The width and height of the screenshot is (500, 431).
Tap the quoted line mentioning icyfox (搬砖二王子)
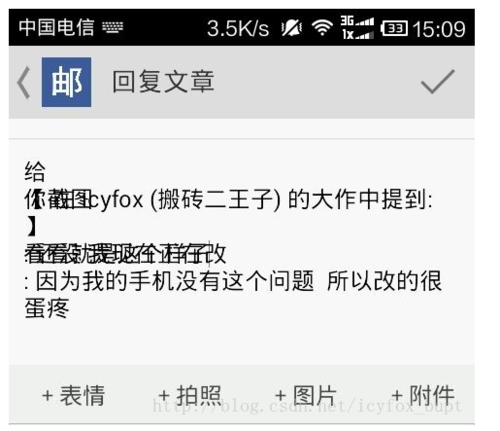[x=229, y=199]
